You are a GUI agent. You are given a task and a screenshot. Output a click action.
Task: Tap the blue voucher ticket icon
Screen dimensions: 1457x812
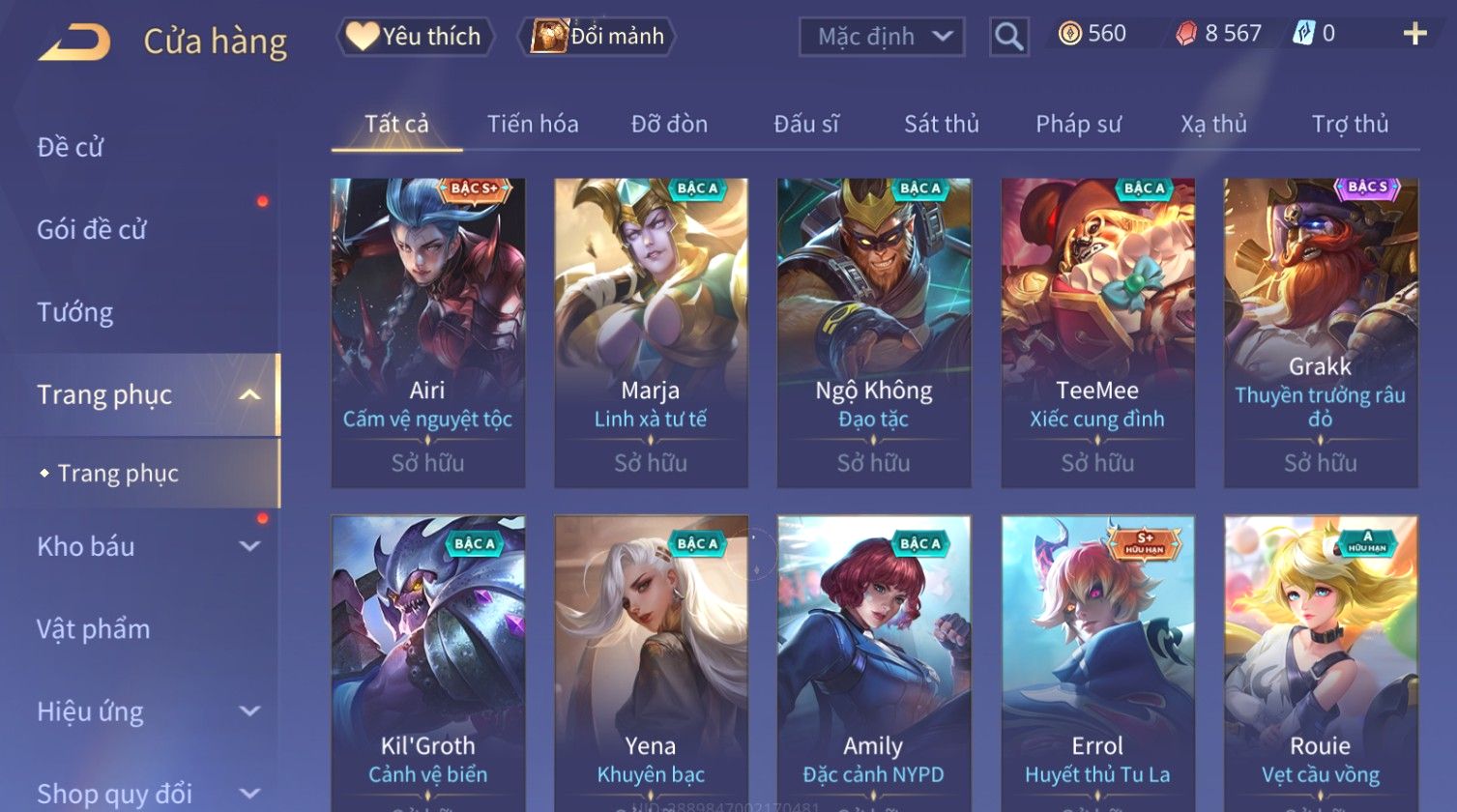coord(1303,34)
